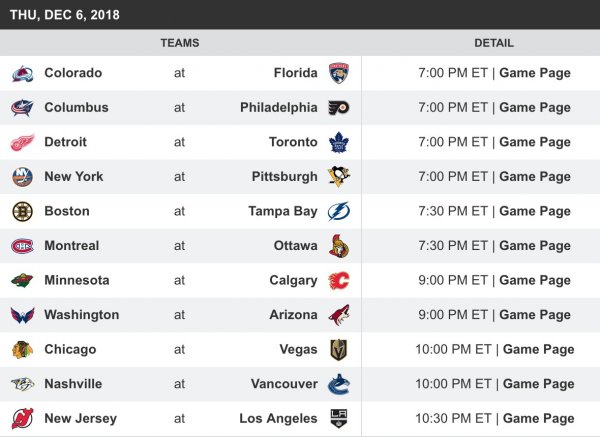The width and height of the screenshot is (600, 437).
Task: Click the Washington Capitals logo
Action: pos(22,315)
